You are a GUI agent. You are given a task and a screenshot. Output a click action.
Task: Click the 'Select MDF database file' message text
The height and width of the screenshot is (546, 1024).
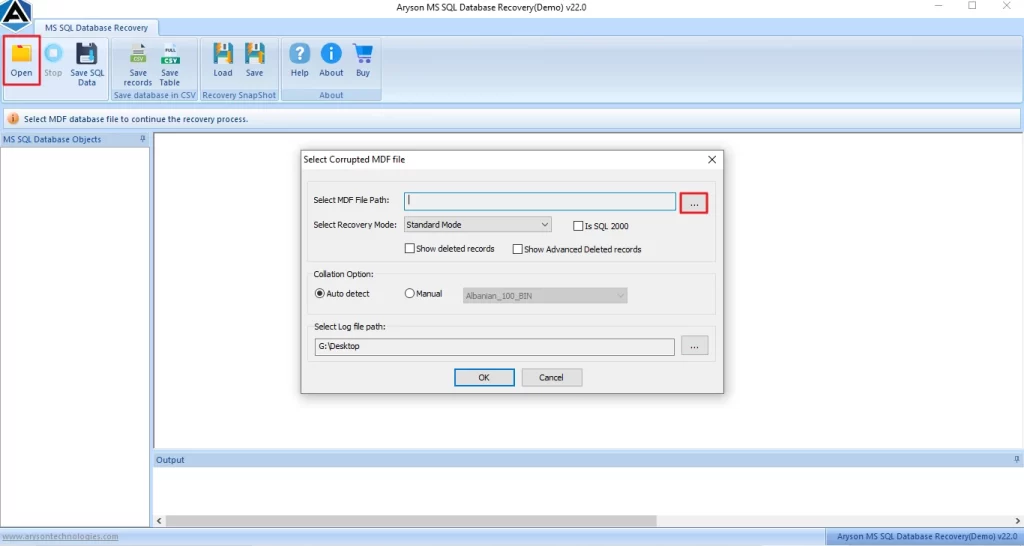[136, 119]
